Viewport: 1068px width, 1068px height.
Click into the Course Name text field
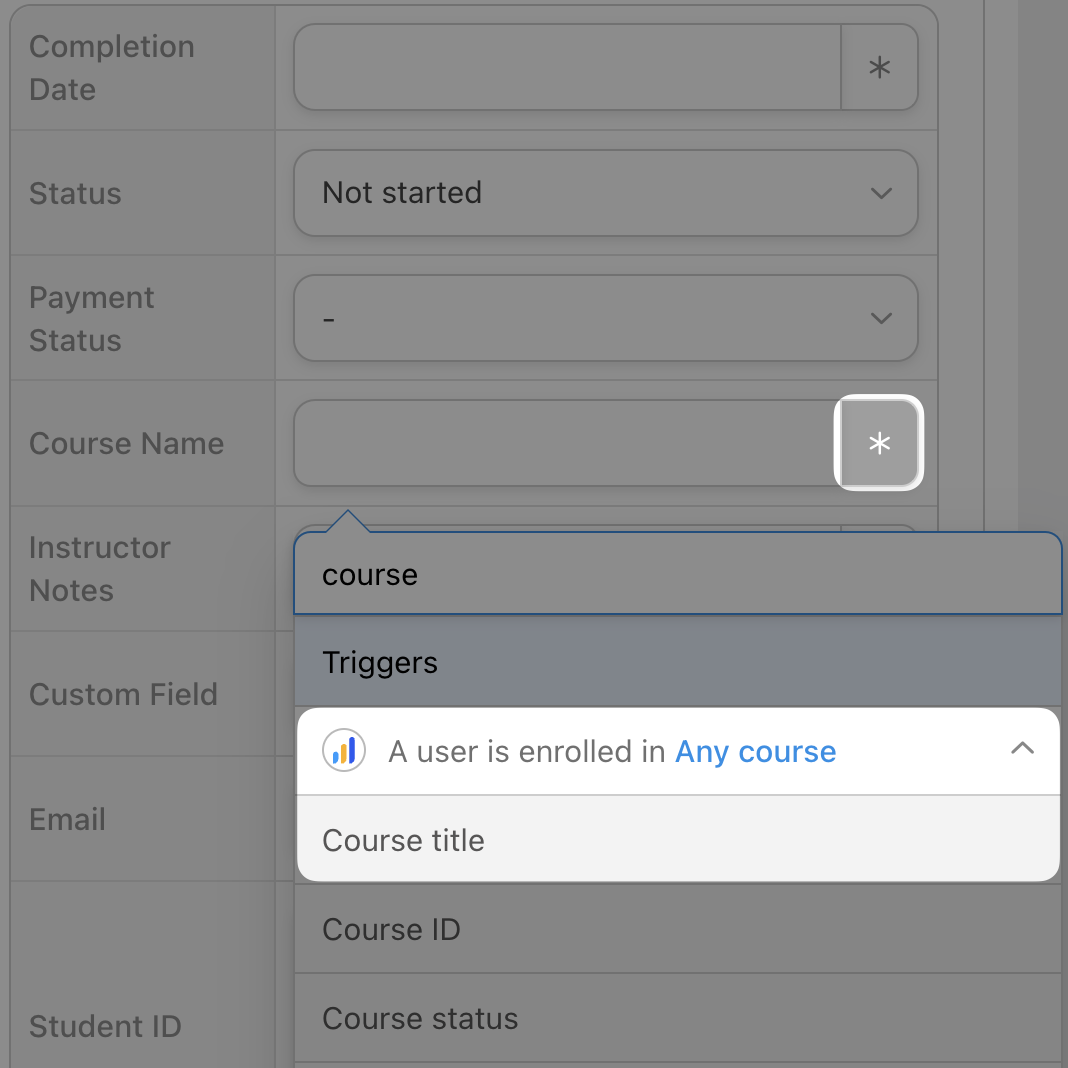pos(565,444)
